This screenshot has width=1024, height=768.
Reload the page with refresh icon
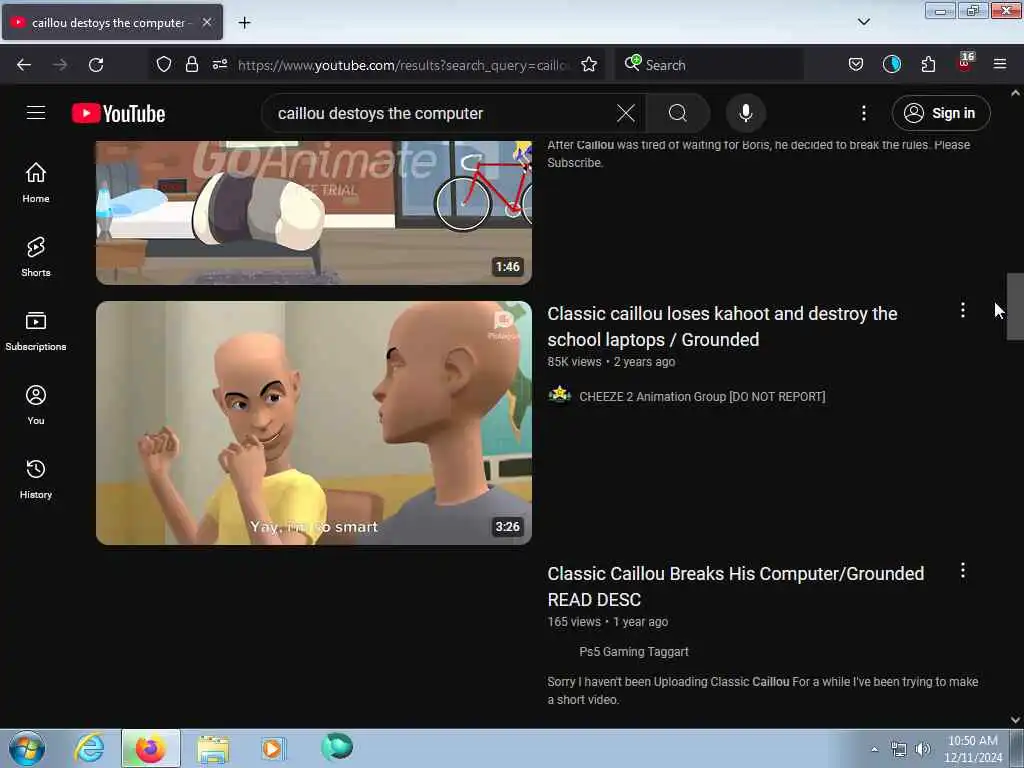pyautogui.click(x=96, y=65)
